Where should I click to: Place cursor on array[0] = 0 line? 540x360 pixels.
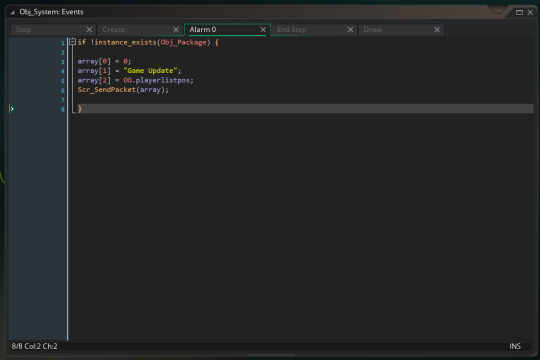point(104,61)
